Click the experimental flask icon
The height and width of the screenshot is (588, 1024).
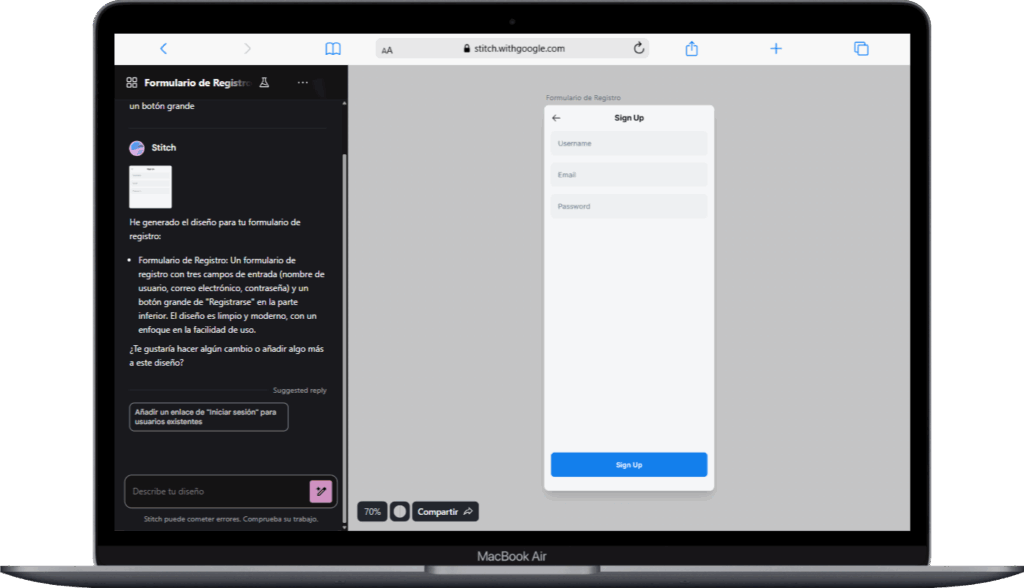click(264, 83)
